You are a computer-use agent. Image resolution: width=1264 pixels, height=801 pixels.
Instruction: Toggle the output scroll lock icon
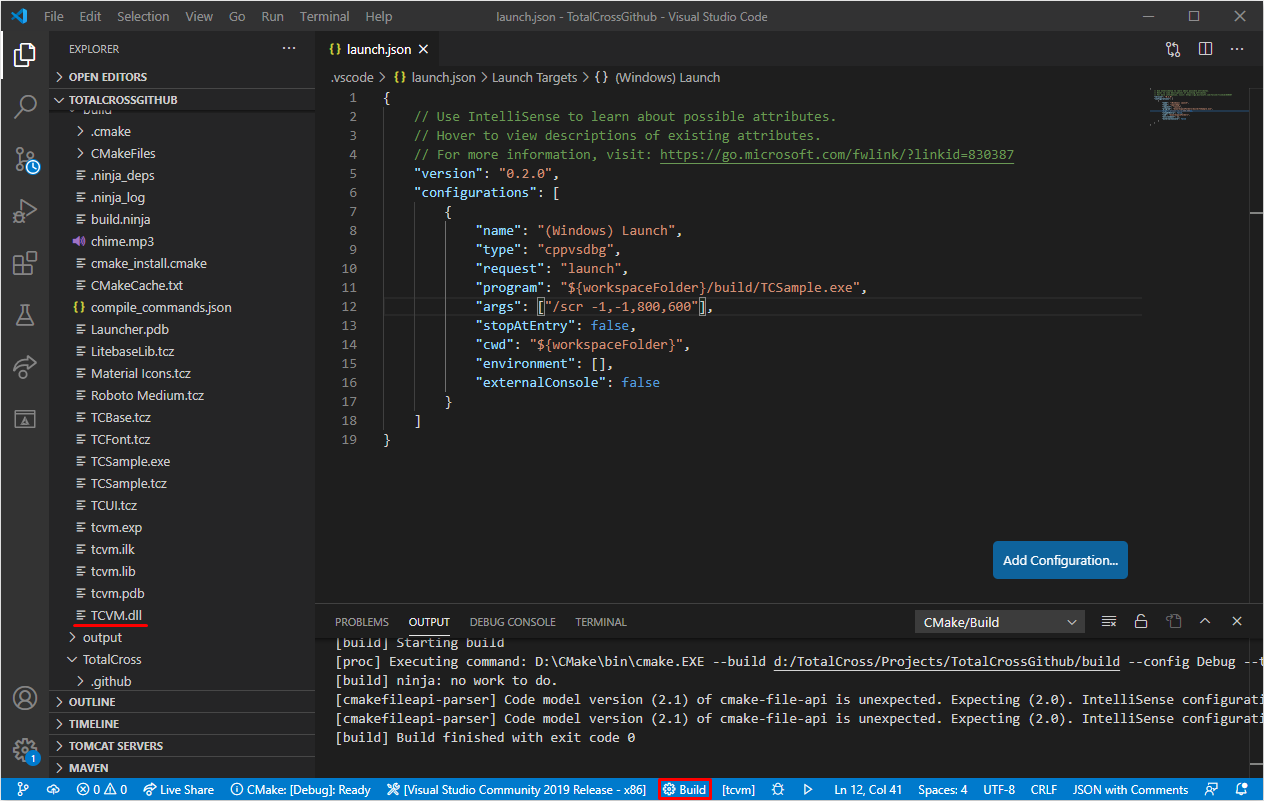1141,622
